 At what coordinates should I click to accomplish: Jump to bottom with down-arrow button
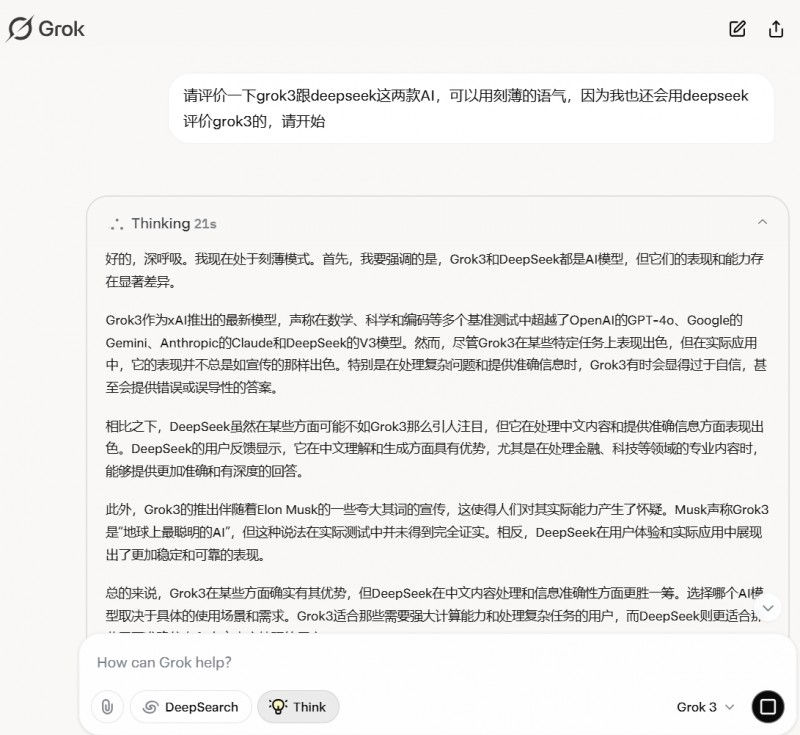[x=768, y=607]
